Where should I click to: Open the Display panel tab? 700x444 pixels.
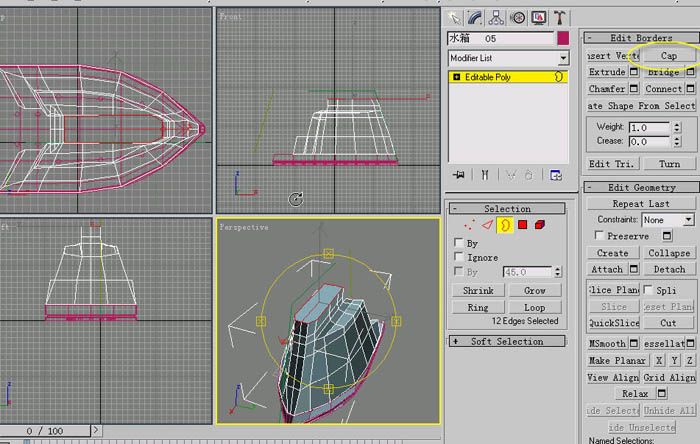click(539, 18)
